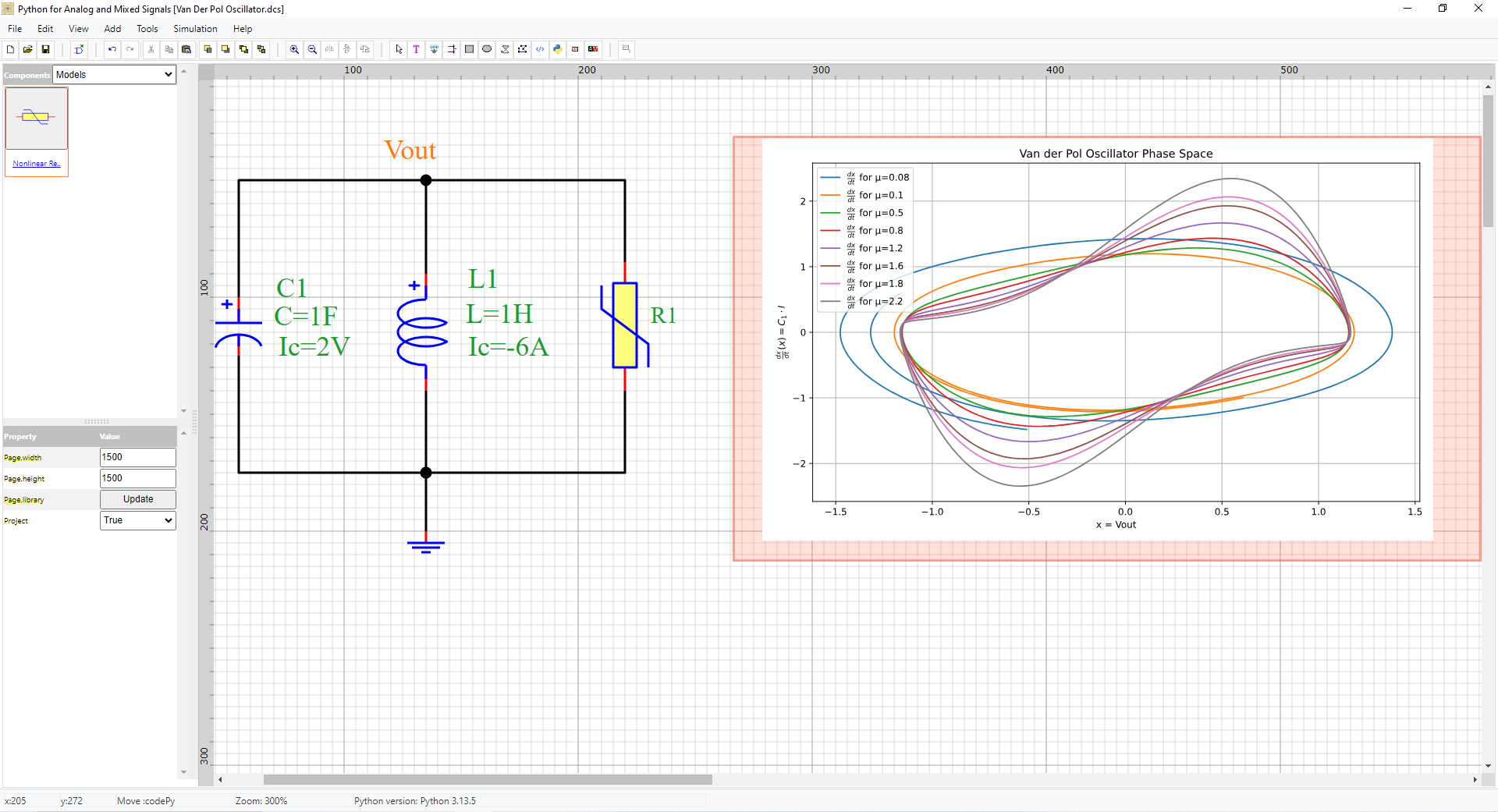
Task: Click the scissors cut icon
Action: 151,49
